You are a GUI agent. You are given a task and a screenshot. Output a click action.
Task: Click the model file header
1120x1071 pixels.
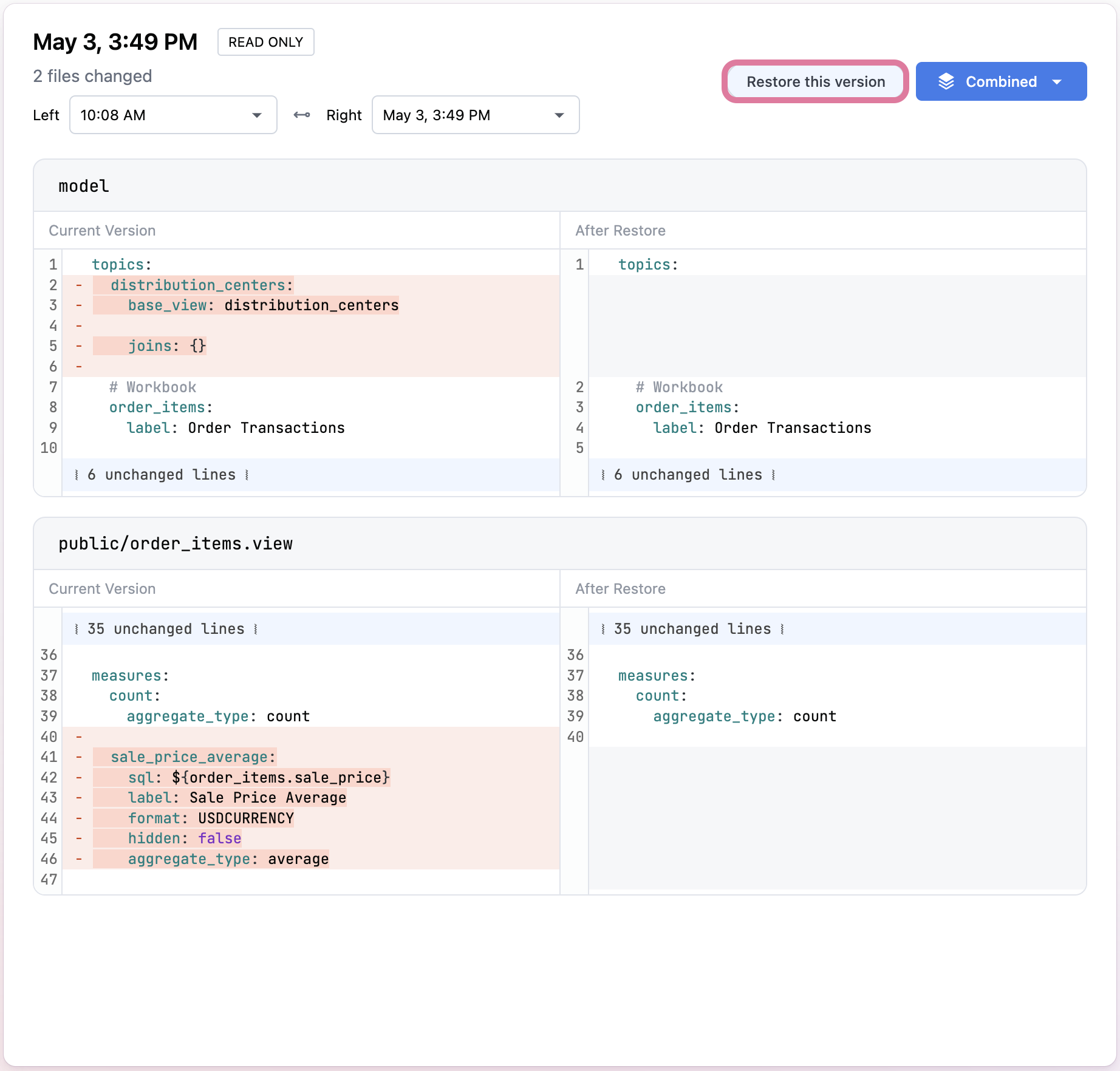(84, 186)
